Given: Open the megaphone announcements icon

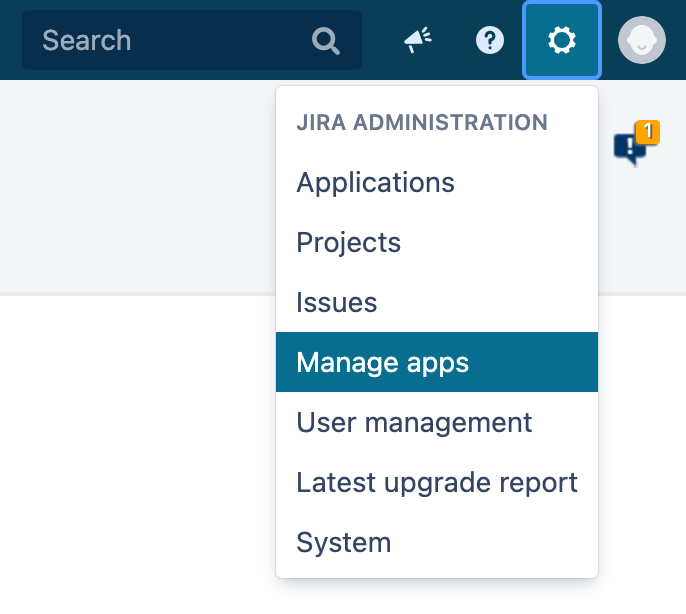Looking at the screenshot, I should (x=418, y=40).
